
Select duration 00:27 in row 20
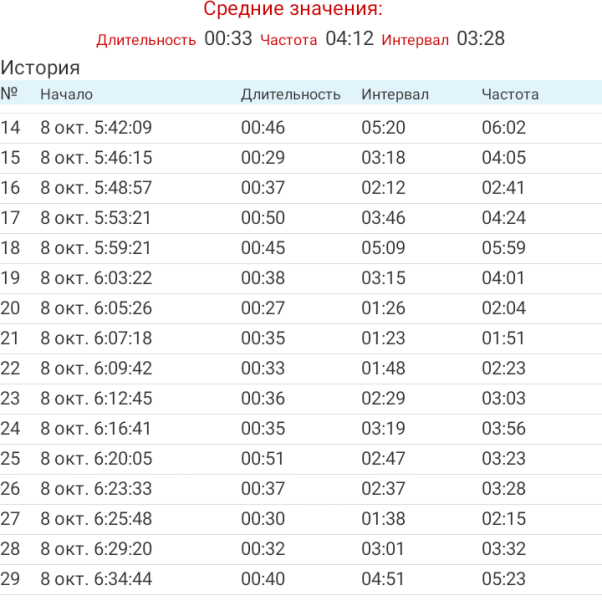click(x=263, y=308)
